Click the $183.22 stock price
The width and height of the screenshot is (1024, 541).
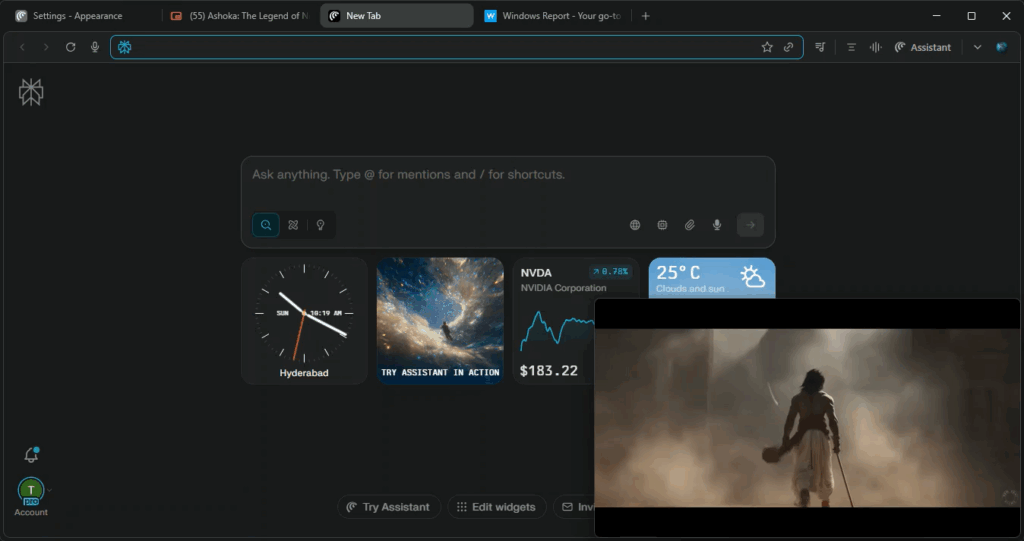click(549, 370)
